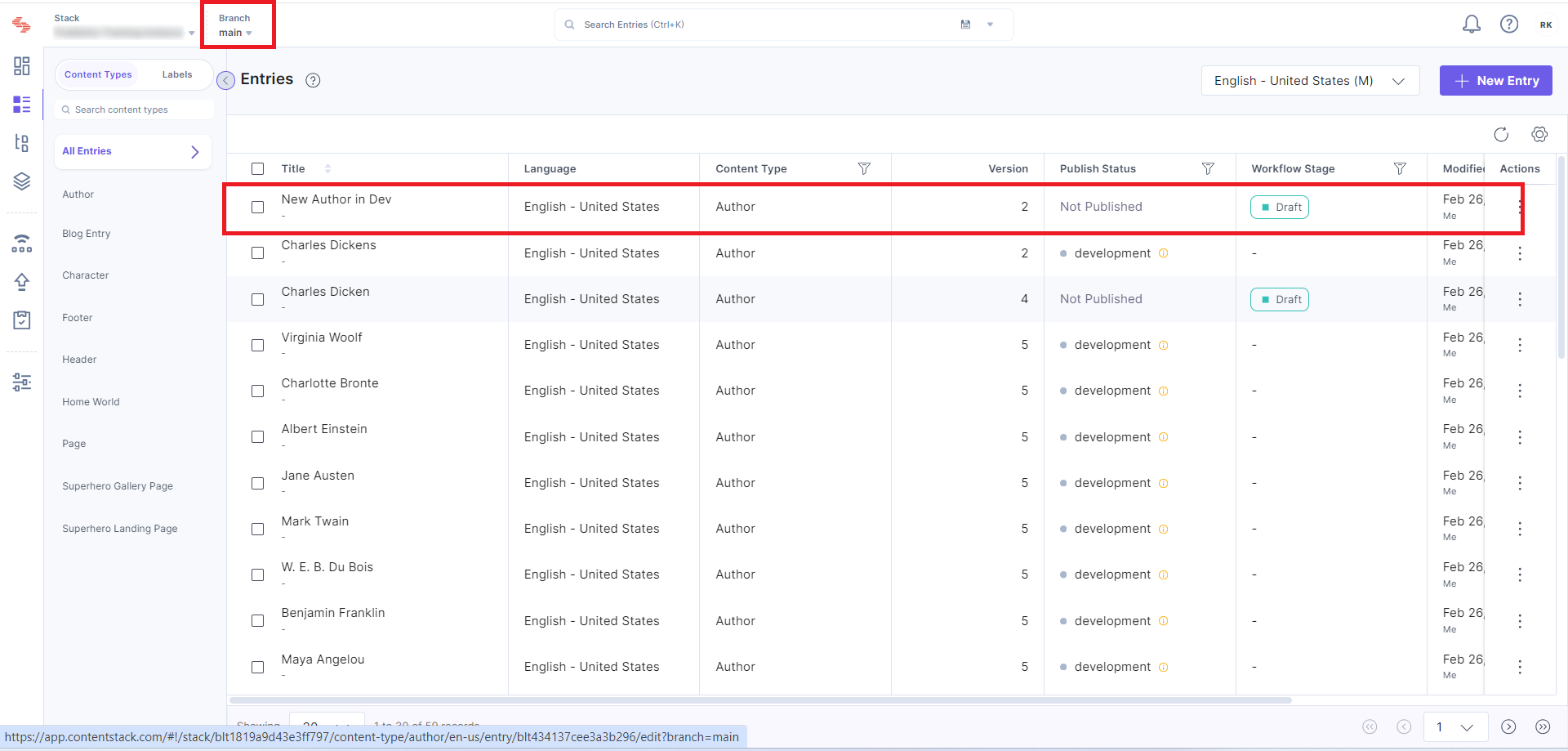Open actions menu for Charles Dickens
The width and height of the screenshot is (1568, 751).
[x=1520, y=253]
